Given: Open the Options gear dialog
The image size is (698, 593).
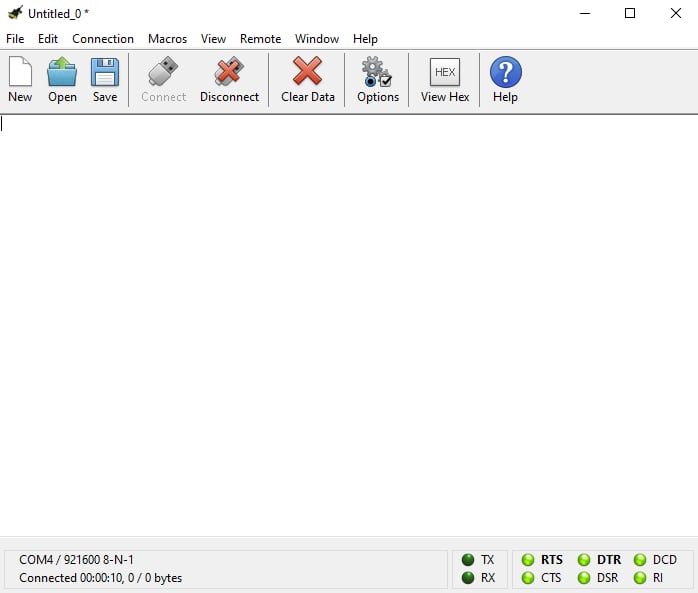Looking at the screenshot, I should tap(377, 79).
